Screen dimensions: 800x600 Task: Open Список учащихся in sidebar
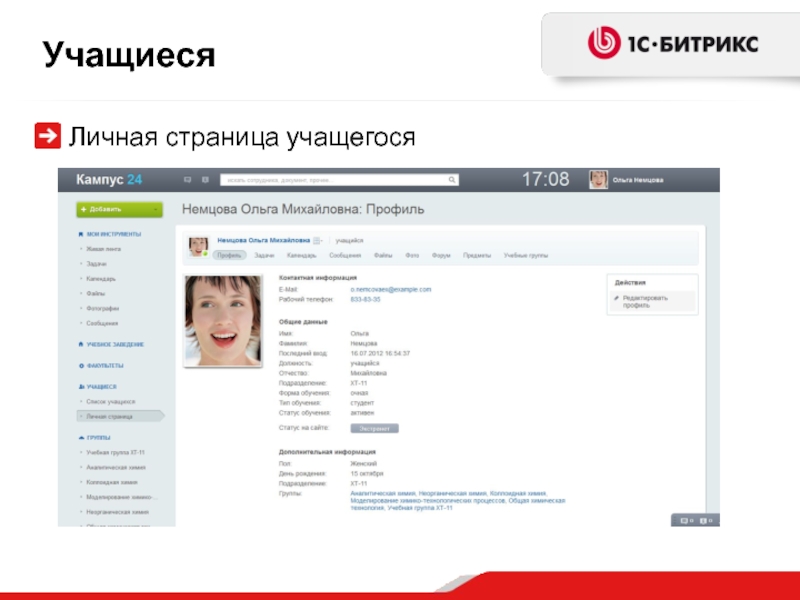point(111,402)
